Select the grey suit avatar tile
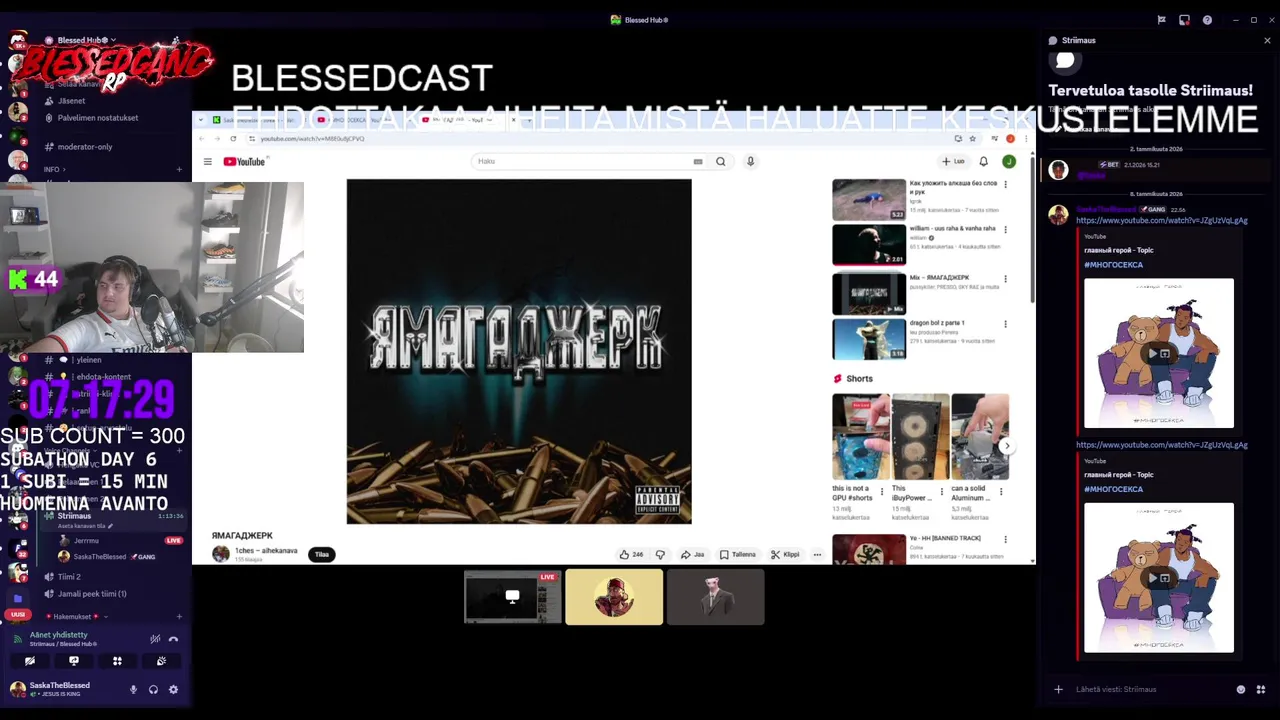 pos(715,597)
